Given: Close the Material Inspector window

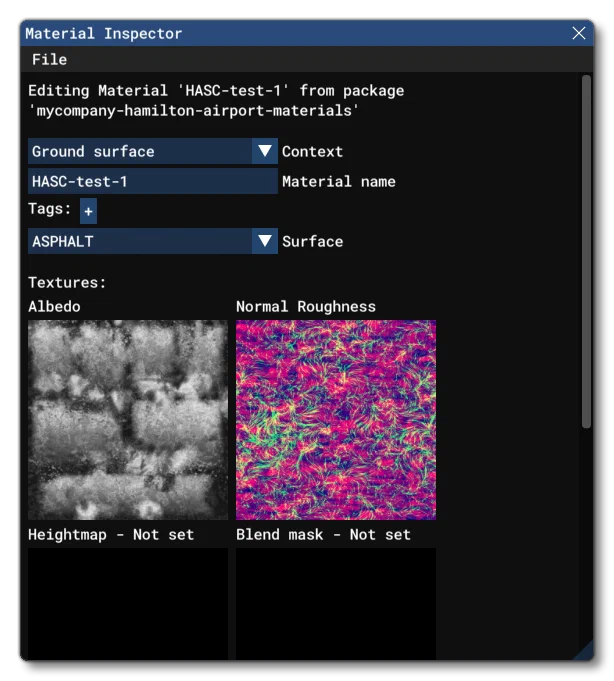Looking at the screenshot, I should (x=578, y=33).
